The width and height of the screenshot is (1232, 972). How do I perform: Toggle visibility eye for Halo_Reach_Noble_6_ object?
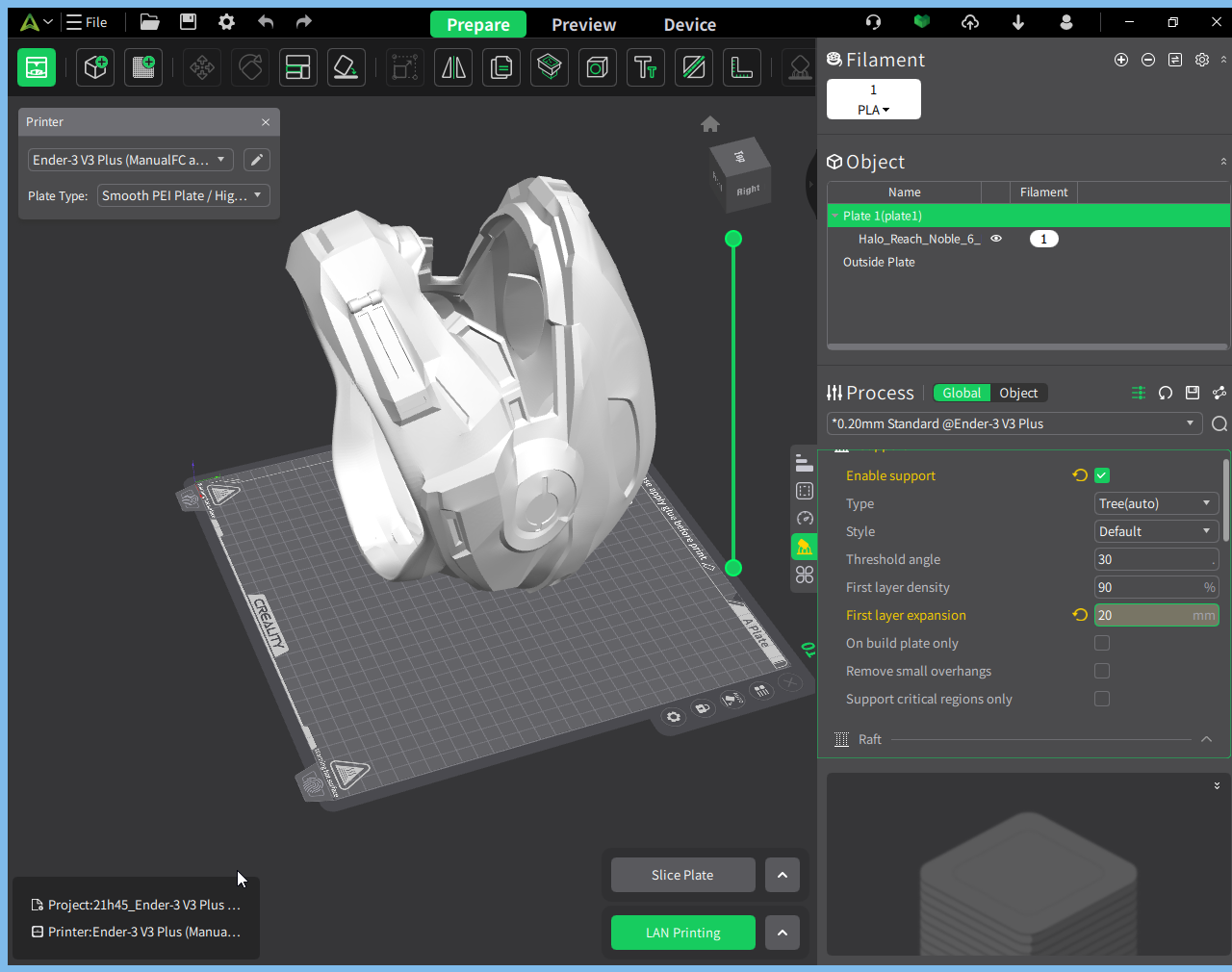click(996, 239)
